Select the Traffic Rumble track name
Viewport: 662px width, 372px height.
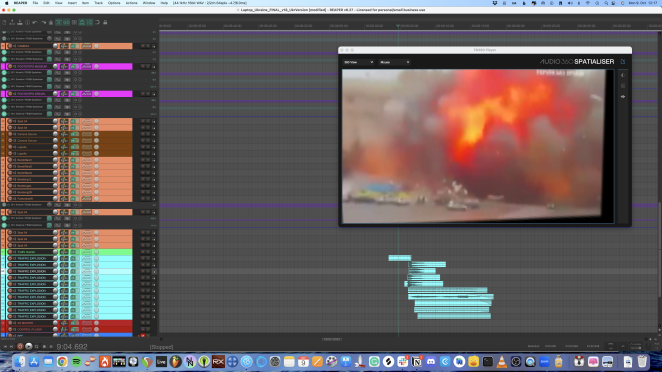point(26,252)
